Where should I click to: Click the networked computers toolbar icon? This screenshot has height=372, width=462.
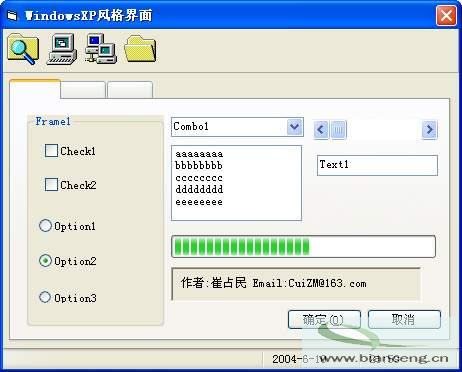click(100, 49)
